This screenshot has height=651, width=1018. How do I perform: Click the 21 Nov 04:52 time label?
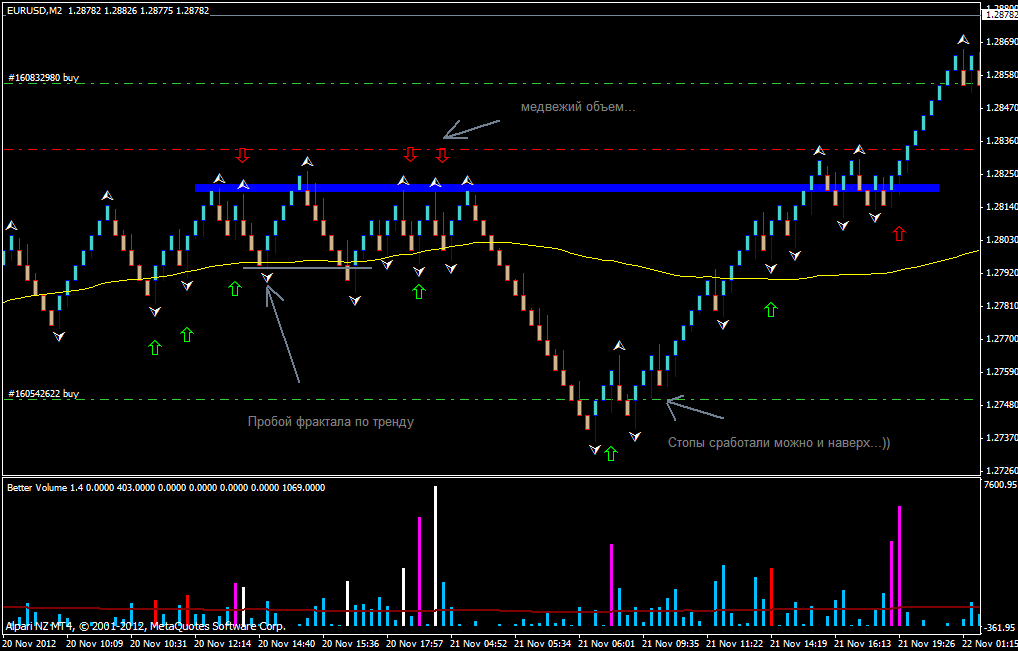pyautogui.click(x=480, y=644)
